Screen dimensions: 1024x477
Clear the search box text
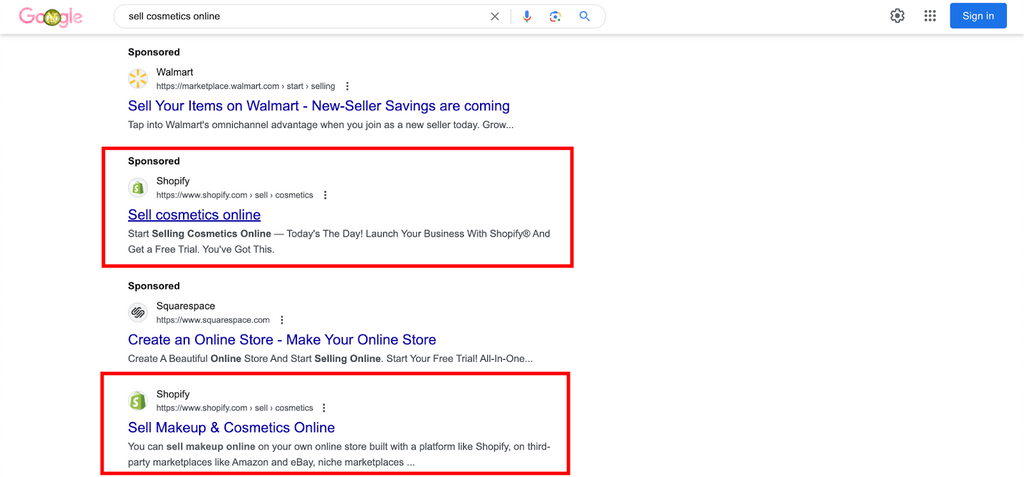(x=495, y=16)
